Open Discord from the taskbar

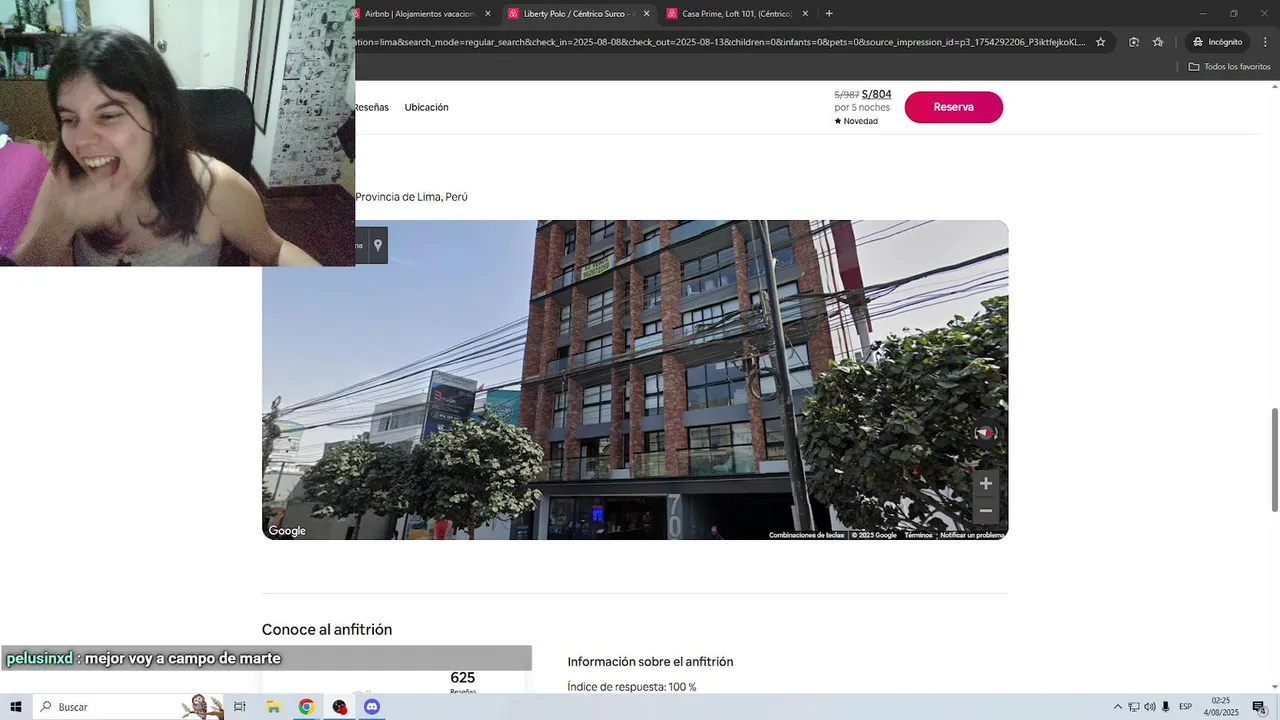click(372, 707)
